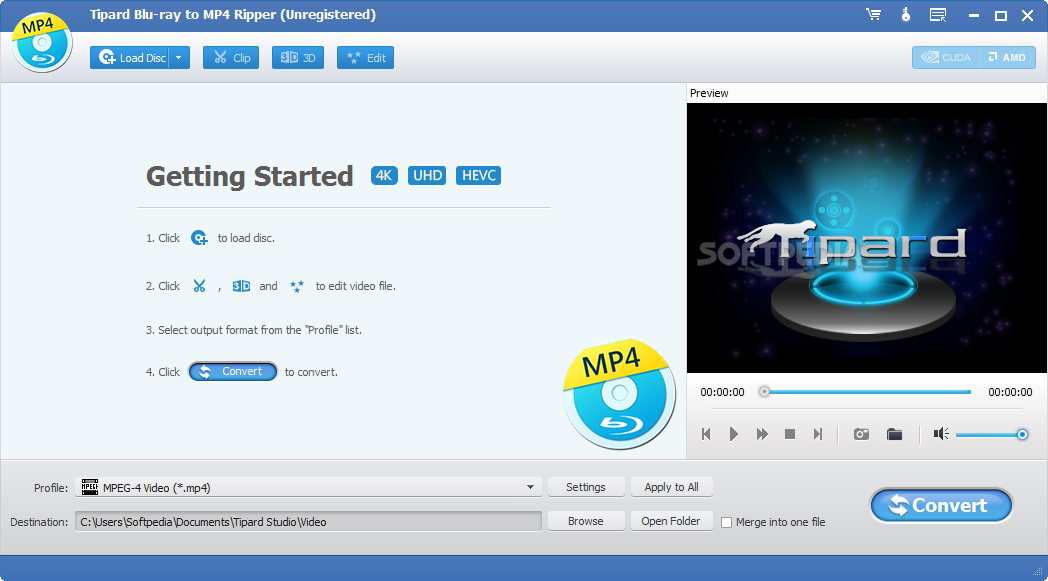Close the Tipard window

point(1027,15)
